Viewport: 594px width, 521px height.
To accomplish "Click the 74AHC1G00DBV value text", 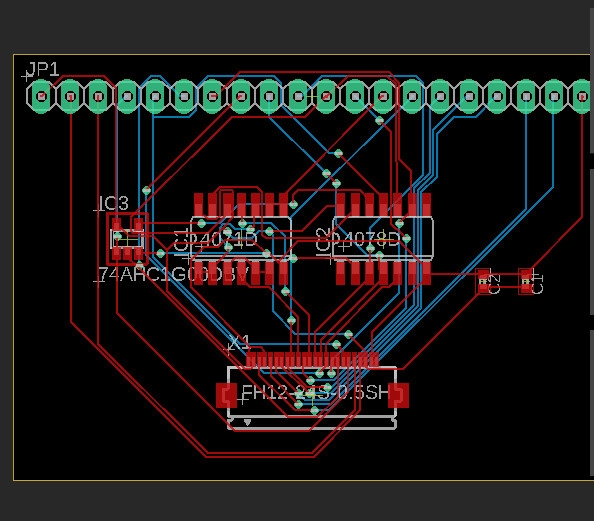I will click(174, 274).
